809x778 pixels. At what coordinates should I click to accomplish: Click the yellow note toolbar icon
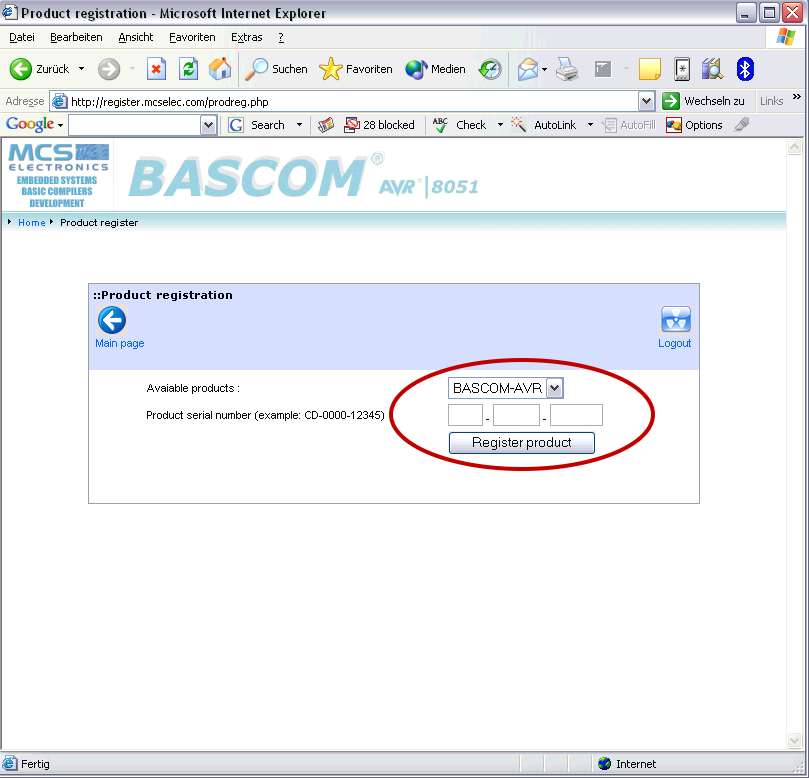[x=650, y=69]
